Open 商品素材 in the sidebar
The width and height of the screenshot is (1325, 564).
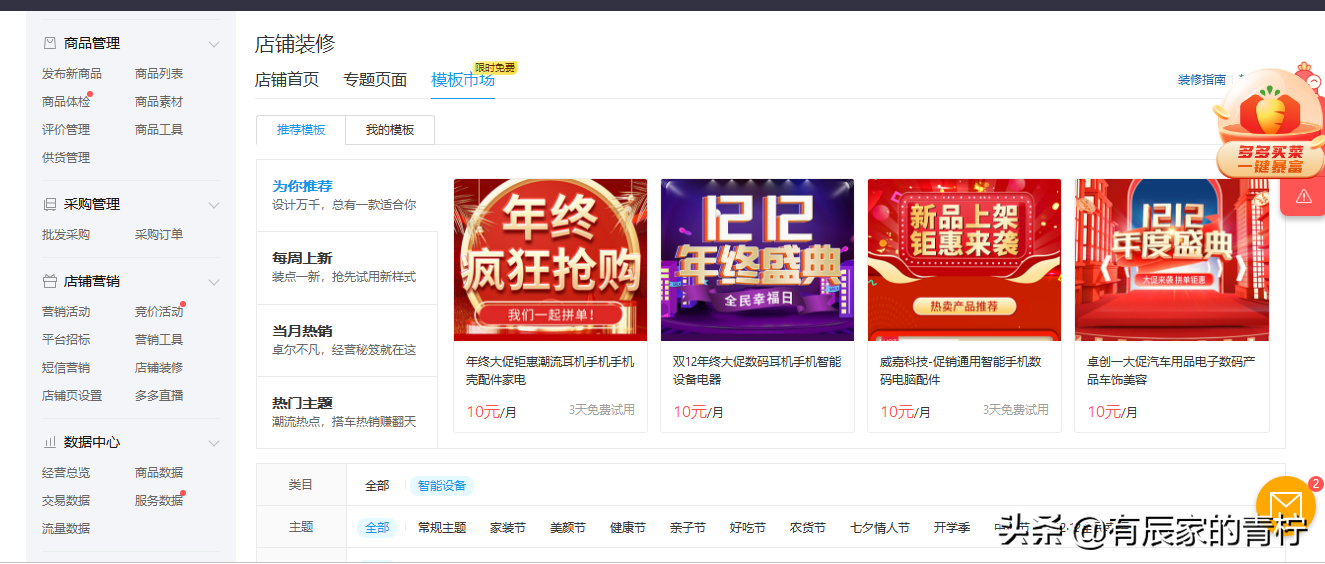(x=159, y=102)
